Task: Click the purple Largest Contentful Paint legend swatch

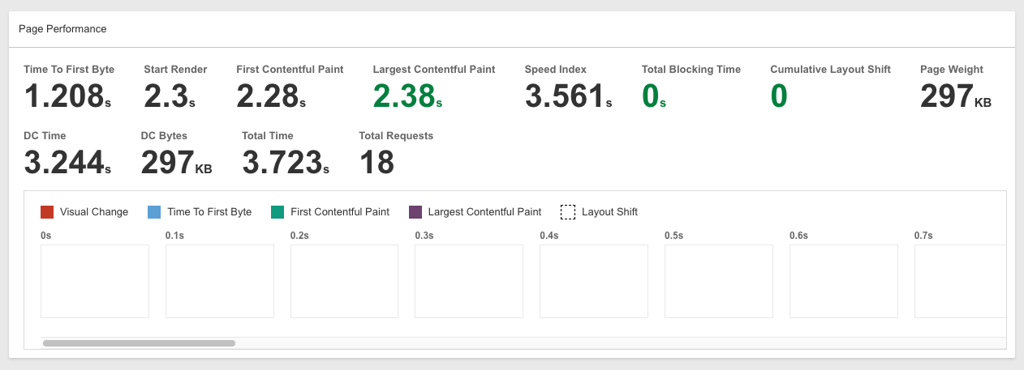Action: point(415,212)
